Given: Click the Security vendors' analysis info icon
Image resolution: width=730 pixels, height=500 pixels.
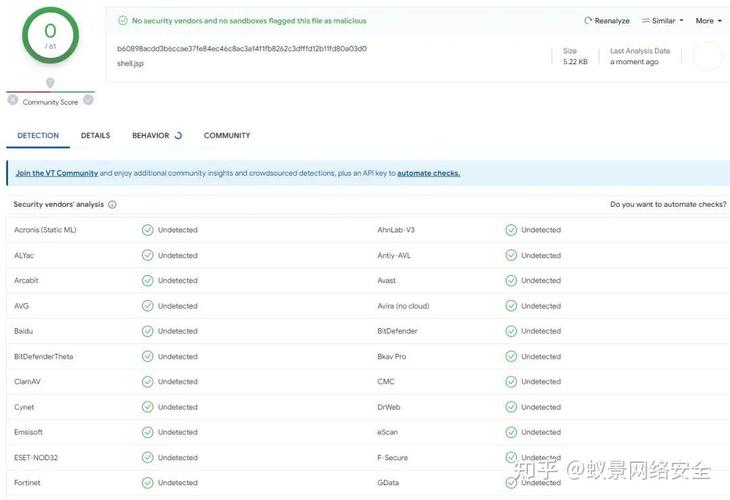Looking at the screenshot, I should pos(112,204).
